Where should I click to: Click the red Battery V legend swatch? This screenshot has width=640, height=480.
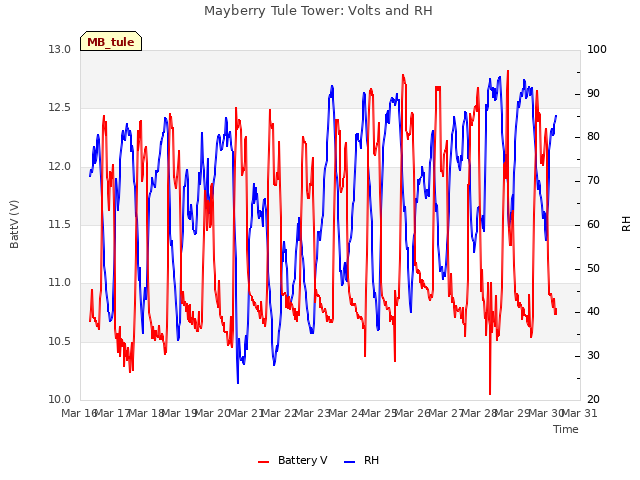tap(264, 461)
